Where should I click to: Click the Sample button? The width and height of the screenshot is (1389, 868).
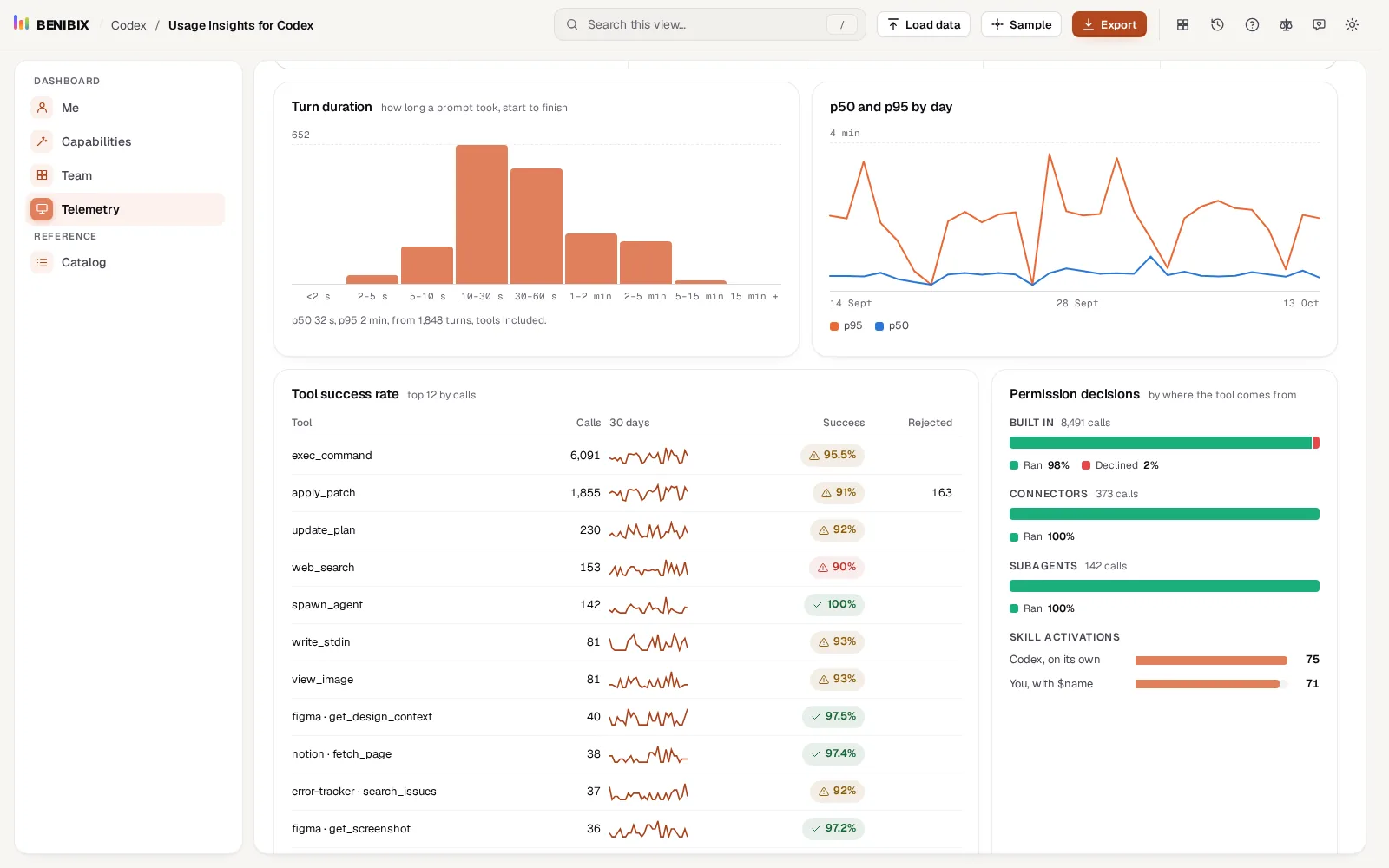tap(1021, 24)
